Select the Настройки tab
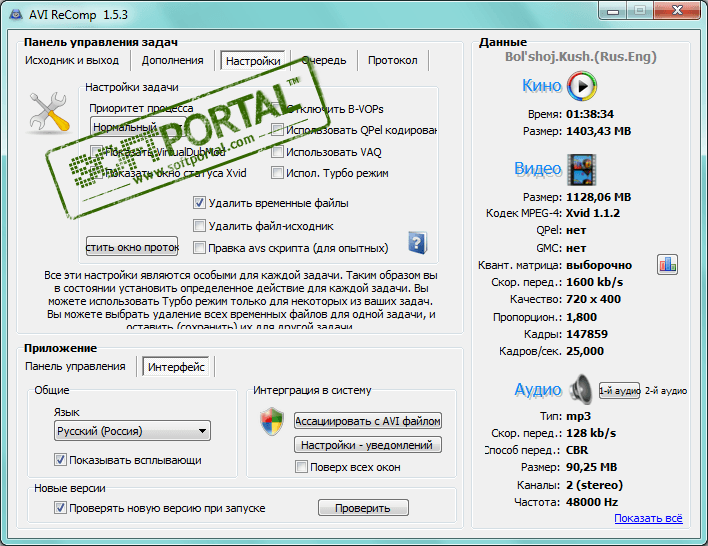This screenshot has width=708, height=546. (x=253, y=61)
